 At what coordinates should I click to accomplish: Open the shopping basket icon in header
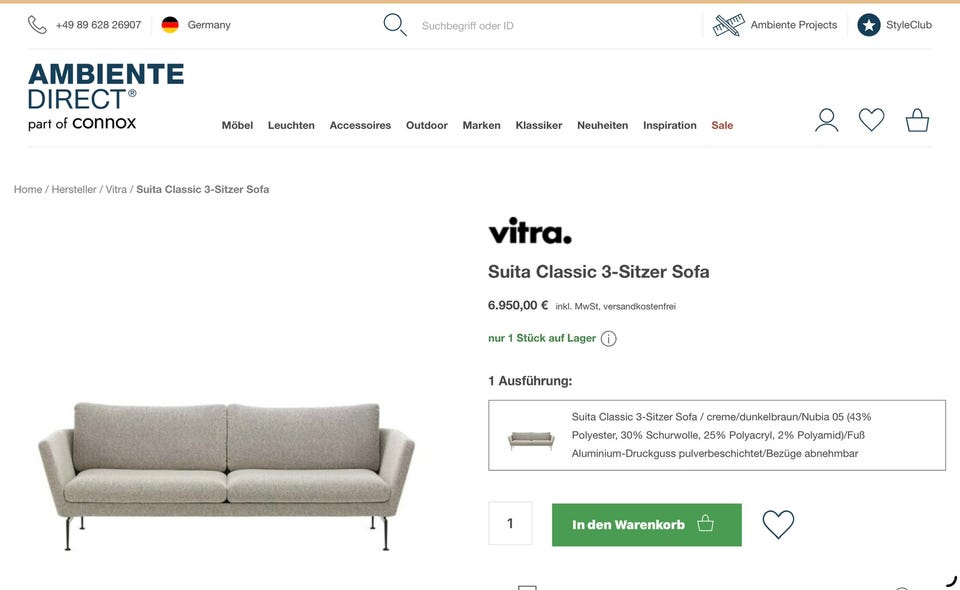pyautogui.click(x=917, y=120)
